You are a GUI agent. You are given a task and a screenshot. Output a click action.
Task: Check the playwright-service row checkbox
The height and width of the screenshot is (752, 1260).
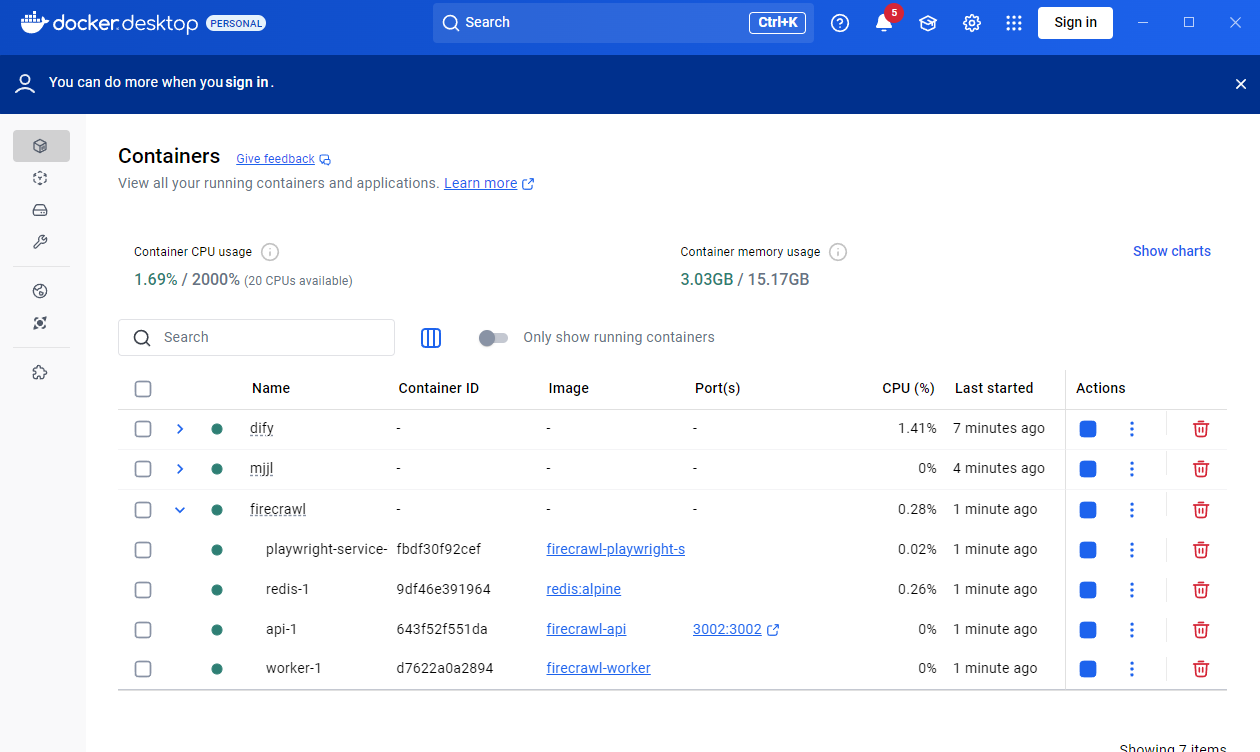[143, 550]
